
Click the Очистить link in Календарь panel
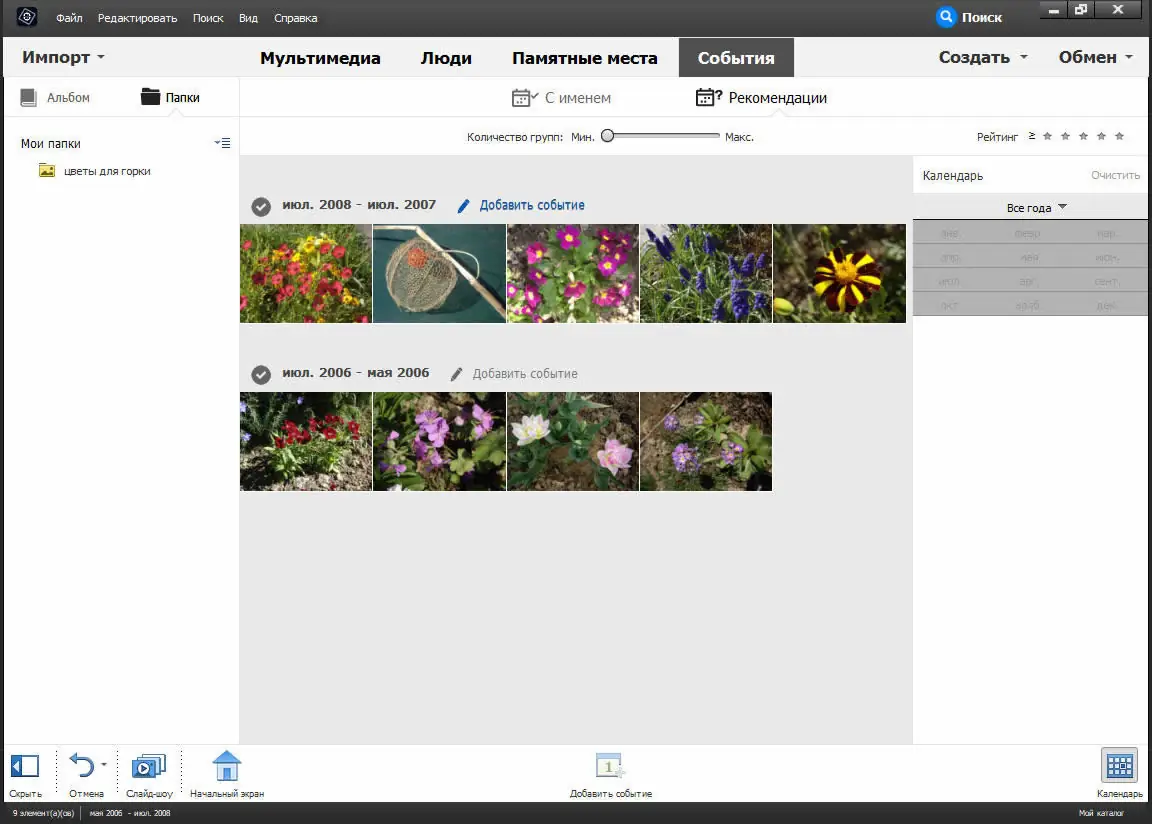(1118, 174)
